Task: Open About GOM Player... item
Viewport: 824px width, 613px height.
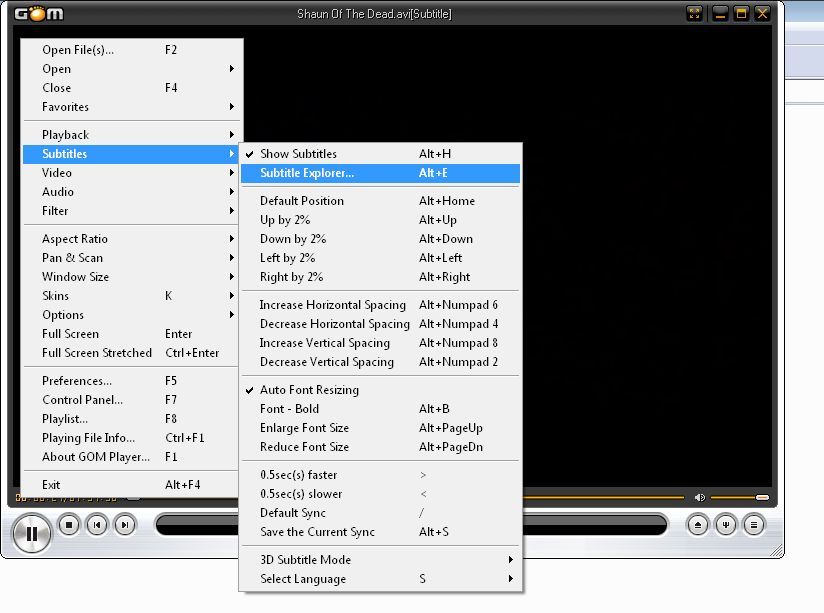Action: tap(131, 457)
